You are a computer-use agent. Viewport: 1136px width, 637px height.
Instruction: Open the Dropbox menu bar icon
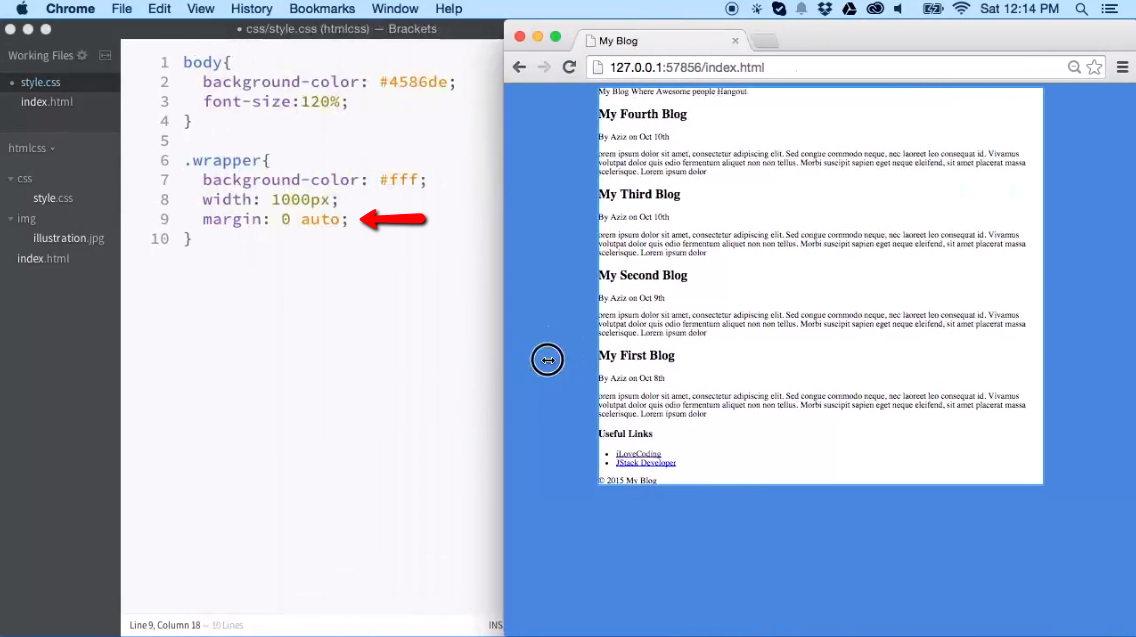825,8
